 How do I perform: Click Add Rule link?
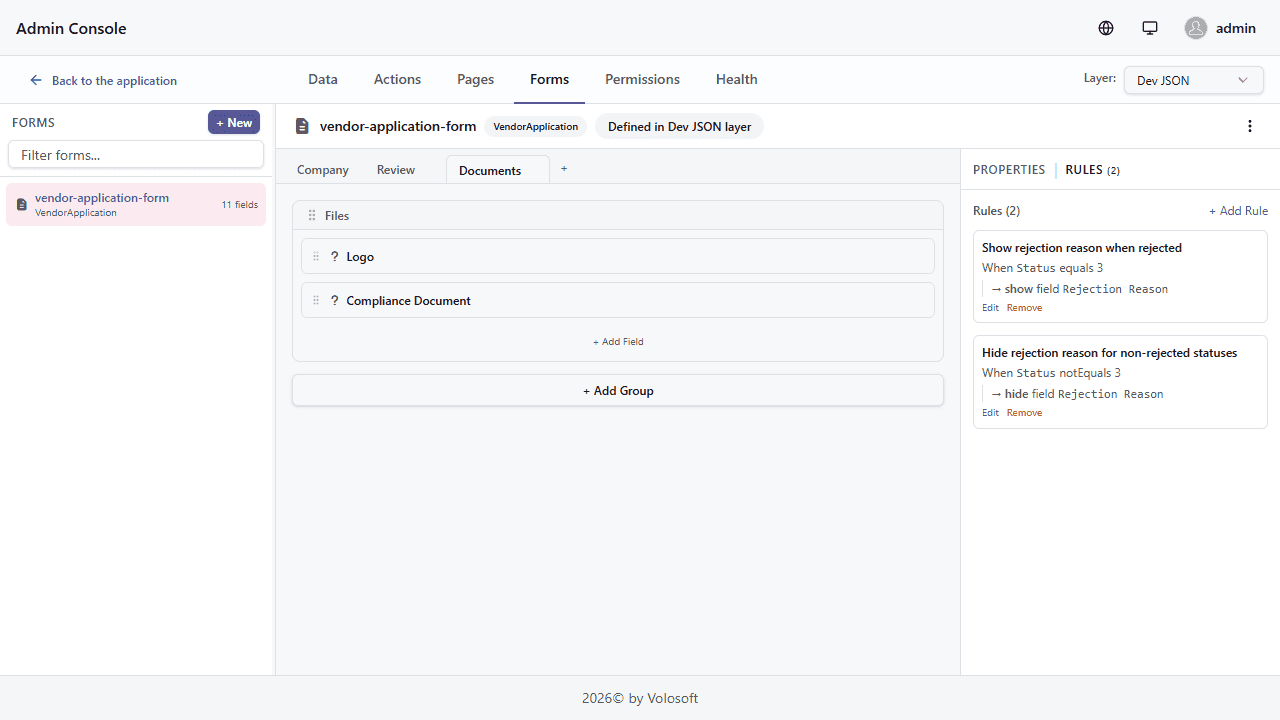pos(1238,211)
